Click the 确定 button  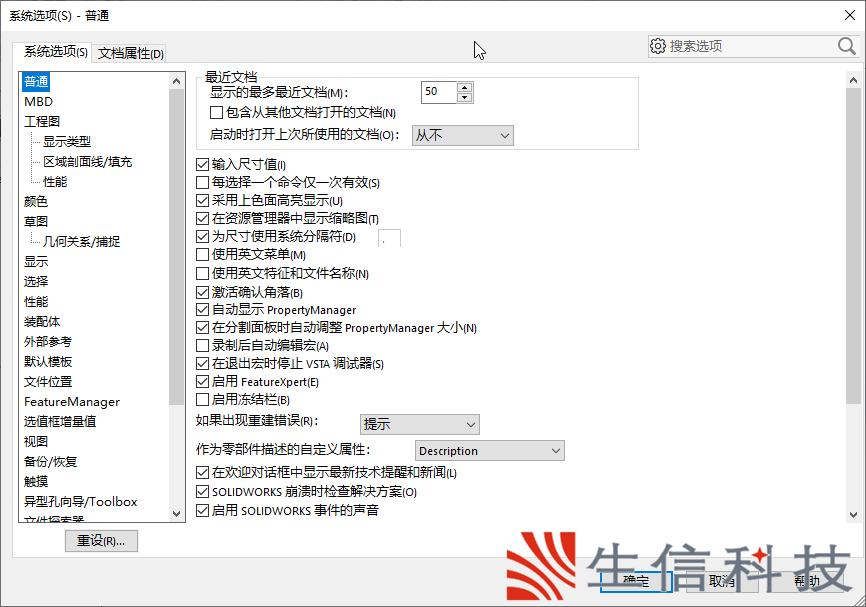(636, 581)
